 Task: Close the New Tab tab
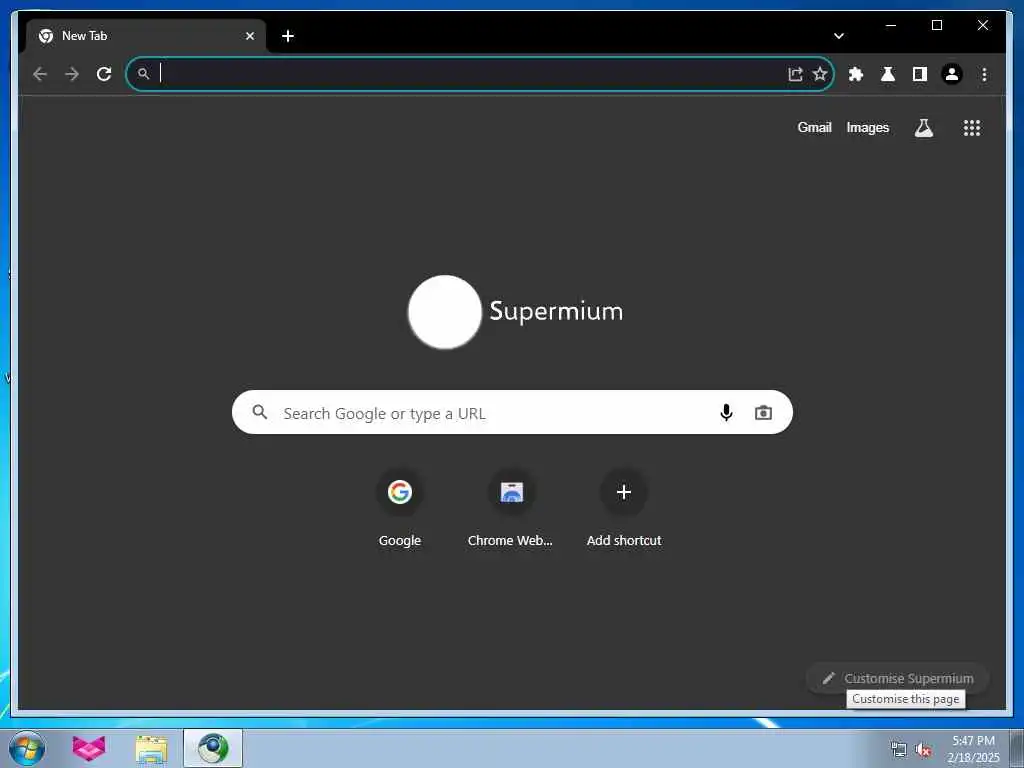(x=249, y=36)
